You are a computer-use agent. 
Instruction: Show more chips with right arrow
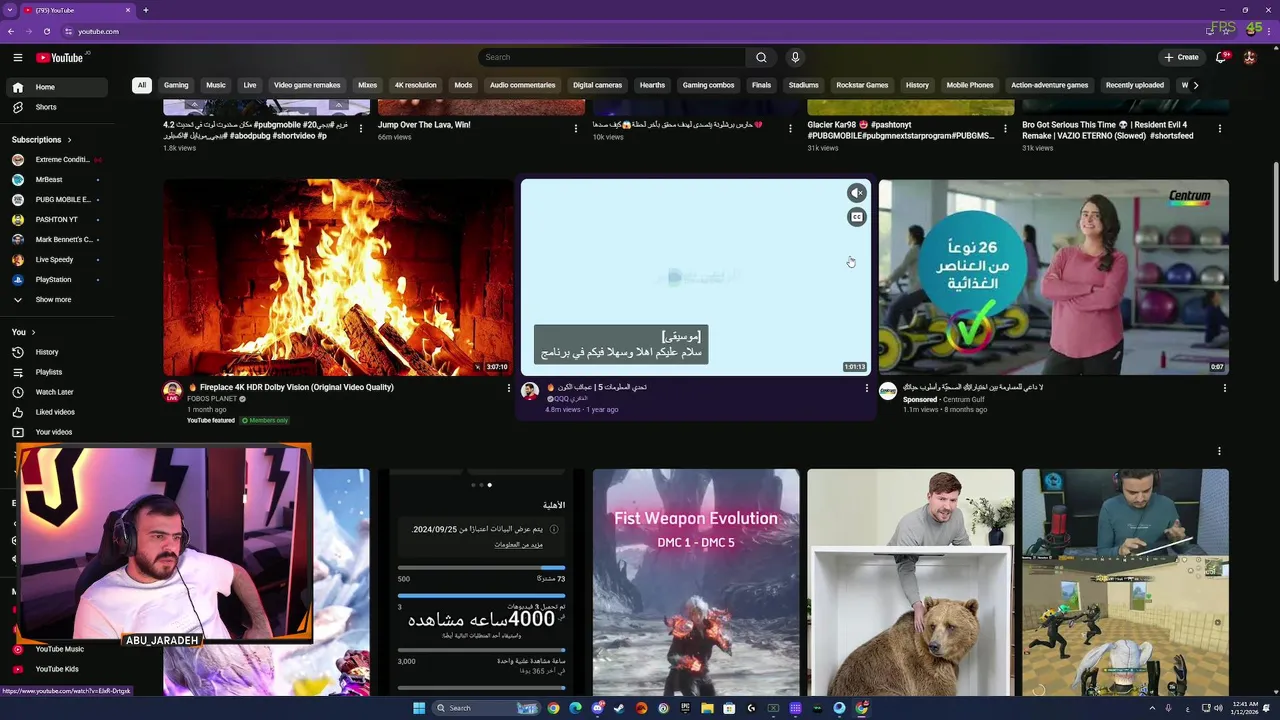[1195, 85]
